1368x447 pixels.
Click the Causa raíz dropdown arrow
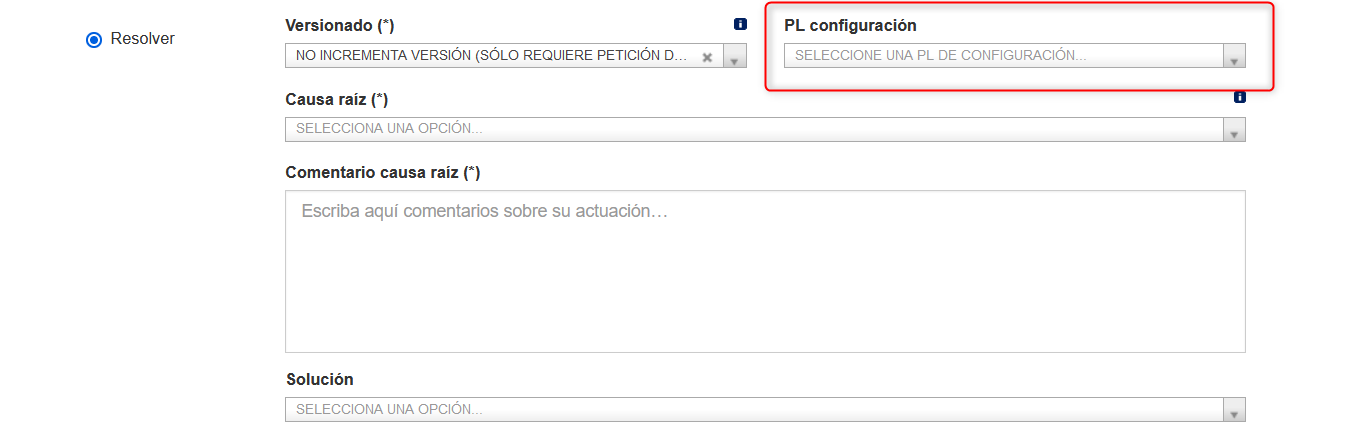pyautogui.click(x=1234, y=130)
